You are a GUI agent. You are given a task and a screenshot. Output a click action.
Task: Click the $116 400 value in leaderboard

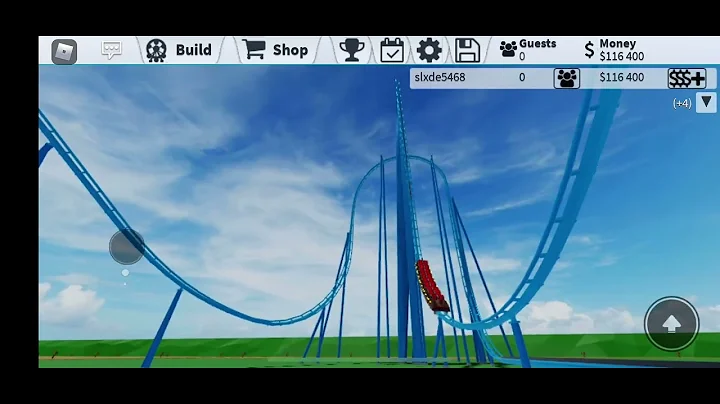[x=622, y=77]
